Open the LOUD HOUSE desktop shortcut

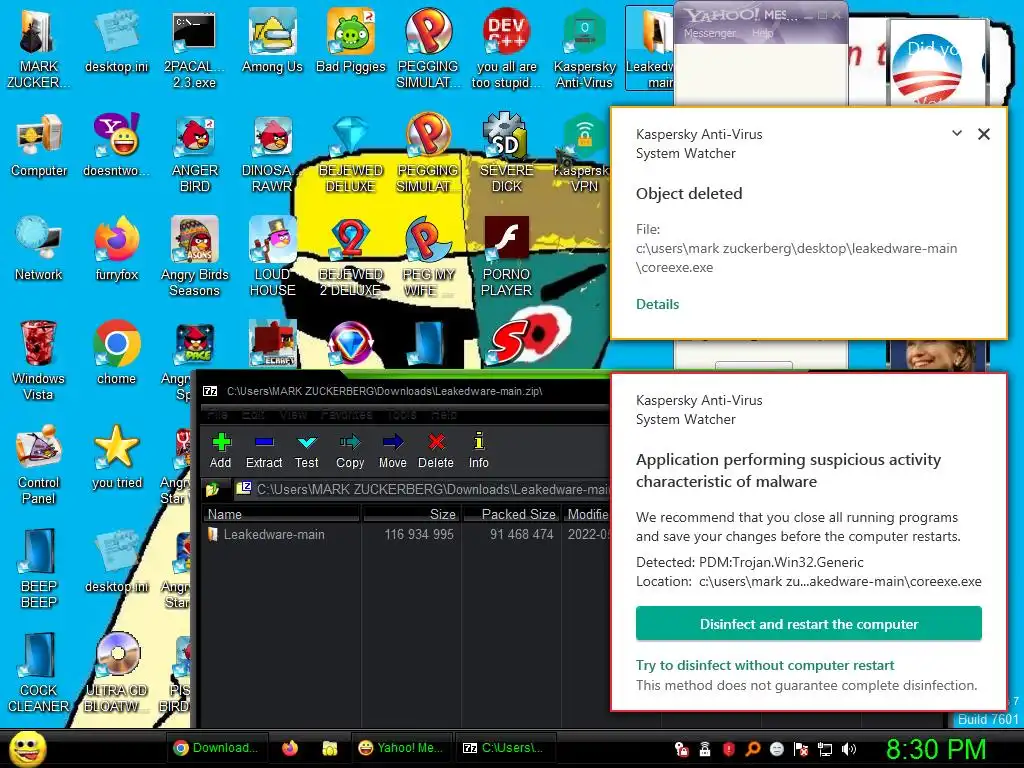pyautogui.click(x=272, y=257)
